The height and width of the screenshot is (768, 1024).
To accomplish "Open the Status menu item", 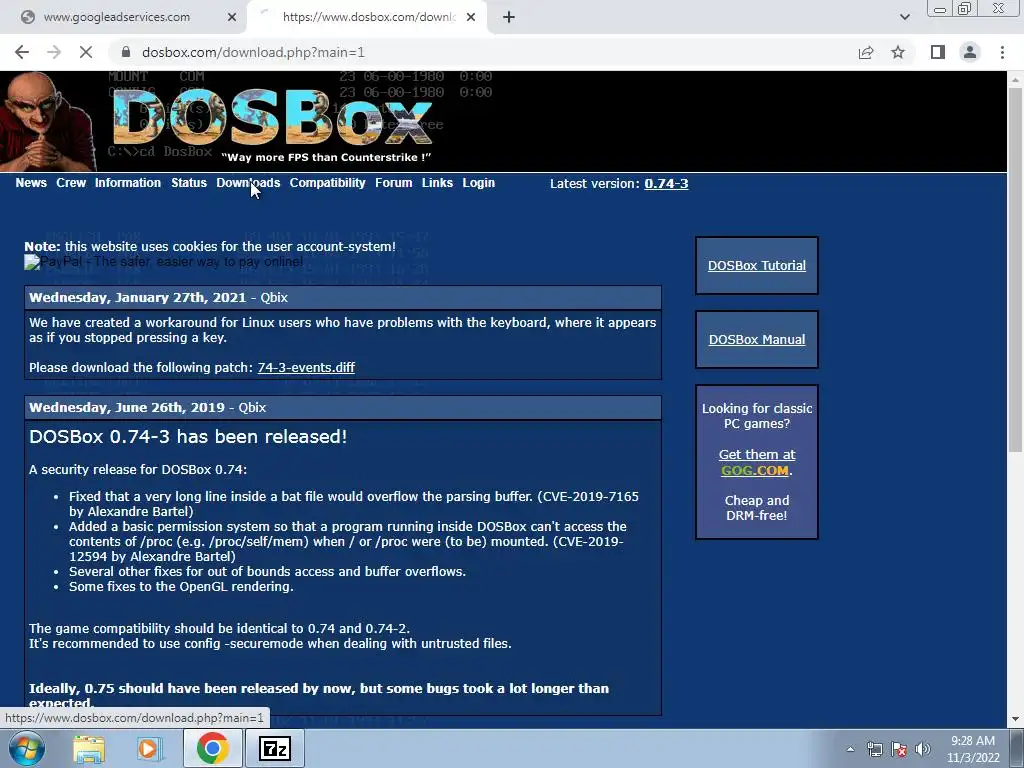I will pos(189,183).
